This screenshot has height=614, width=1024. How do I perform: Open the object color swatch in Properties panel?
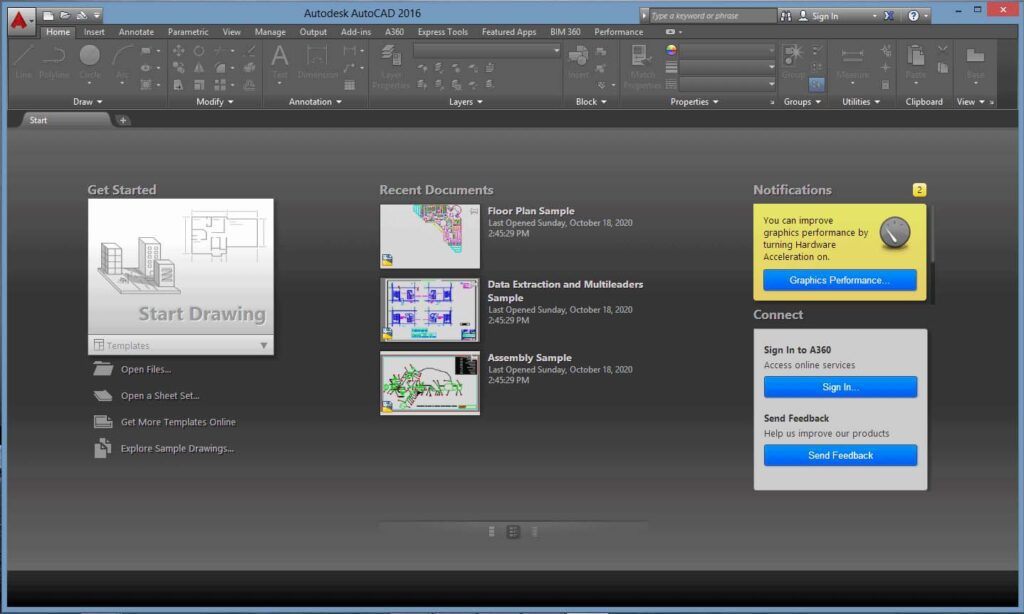(670, 51)
